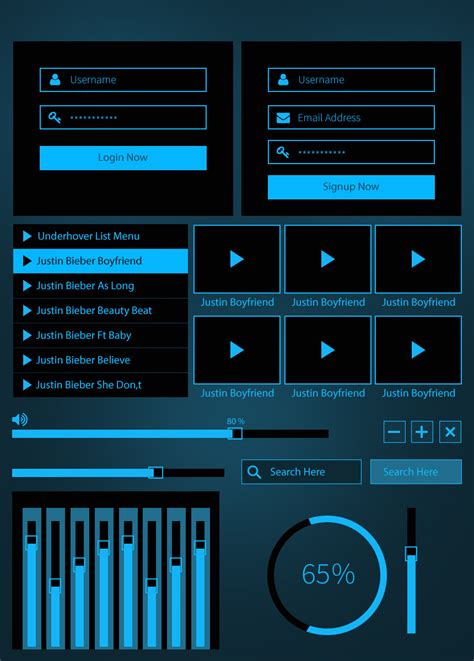Image resolution: width=474 pixels, height=661 pixels.
Task: Click play arrow beside Justin Bieber Believe
Action: [27, 360]
